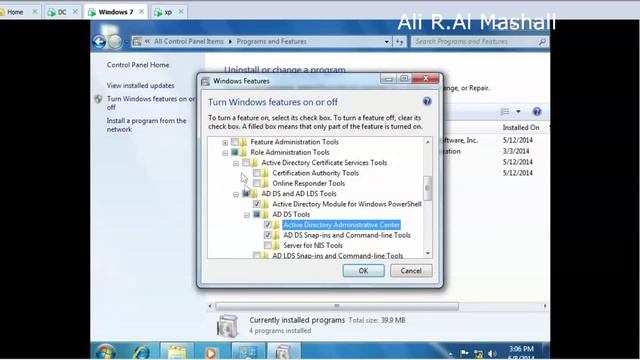Click the programs list horizontal scrollbar thumb
Screen dimensions: 640x360
pyautogui.click(x=337, y=306)
